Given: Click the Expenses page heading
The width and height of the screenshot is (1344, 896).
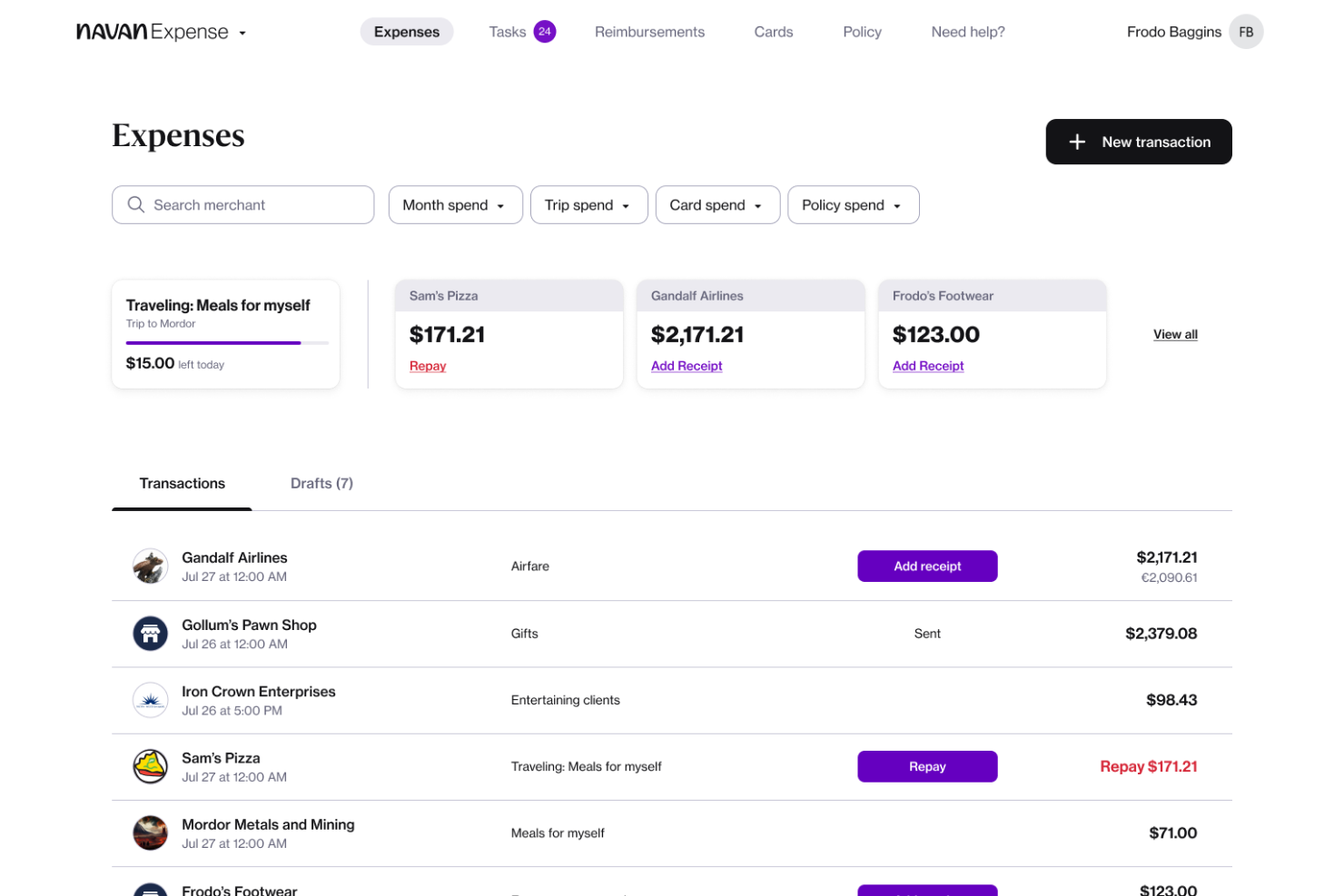Looking at the screenshot, I should tap(178, 135).
